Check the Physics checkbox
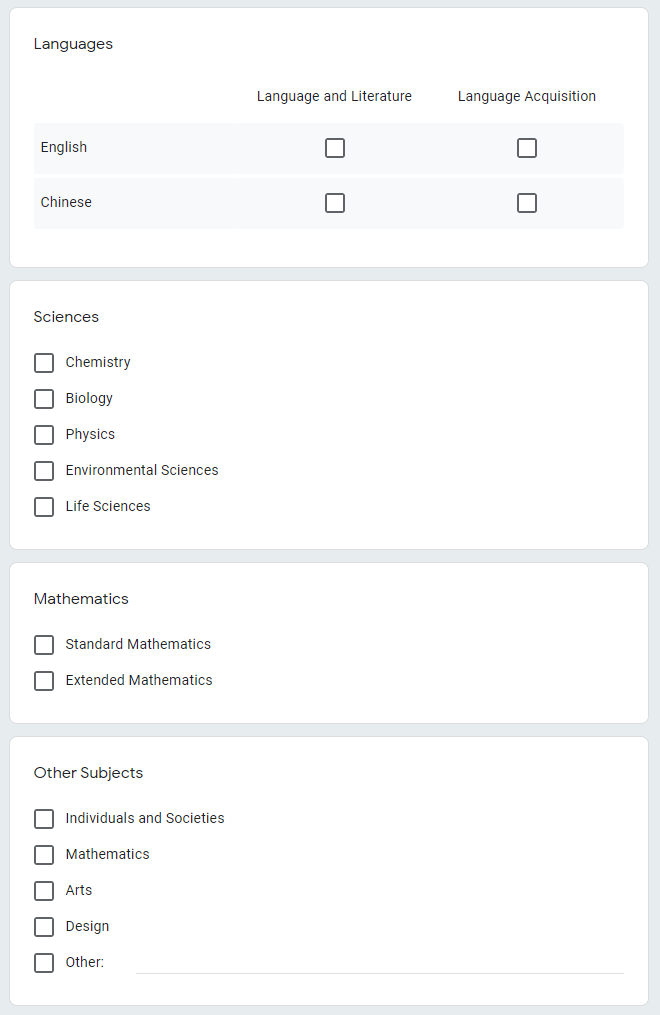Image resolution: width=660 pixels, height=1015 pixels. click(x=44, y=435)
